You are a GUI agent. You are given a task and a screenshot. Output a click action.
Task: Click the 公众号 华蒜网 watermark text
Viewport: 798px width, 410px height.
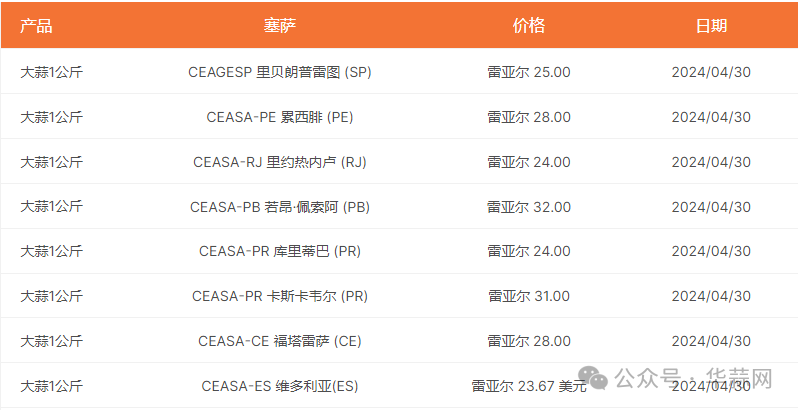693,378
